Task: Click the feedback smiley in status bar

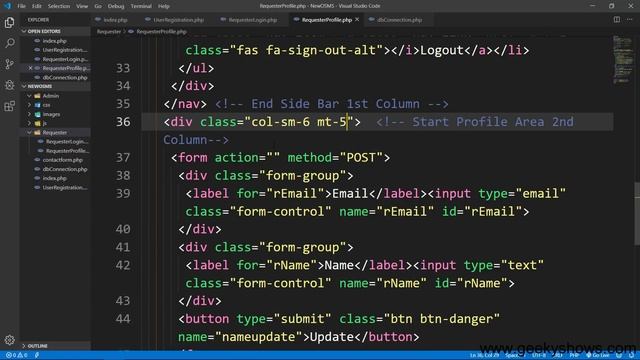Action: tap(619, 355)
